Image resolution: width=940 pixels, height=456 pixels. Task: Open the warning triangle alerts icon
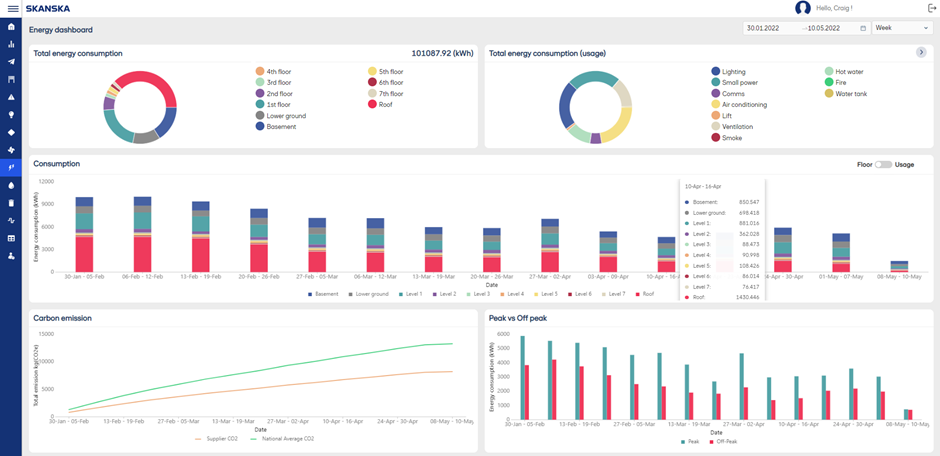[11, 97]
